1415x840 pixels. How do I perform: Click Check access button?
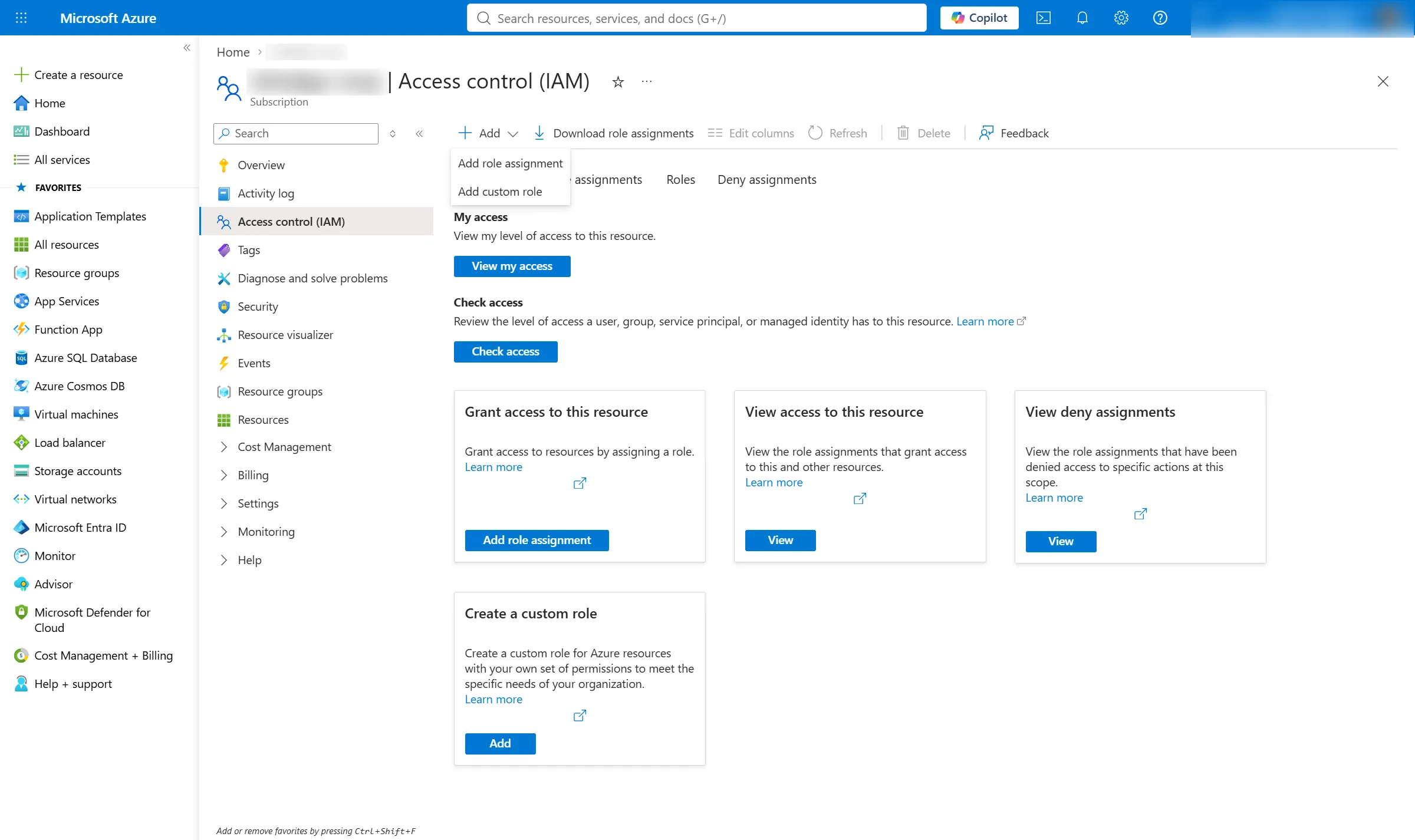(505, 351)
